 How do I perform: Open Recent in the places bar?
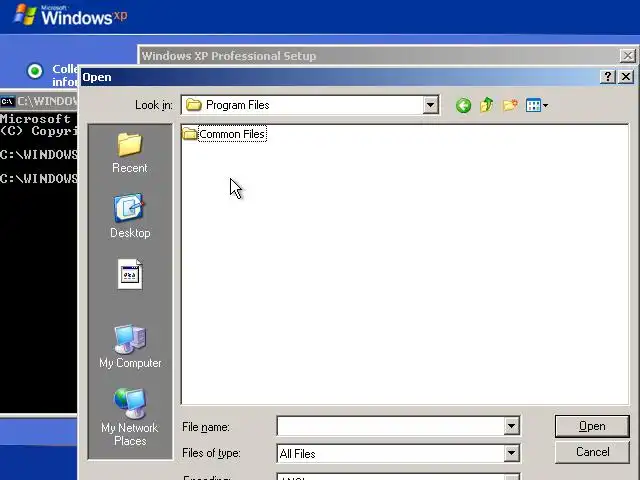[x=130, y=153]
